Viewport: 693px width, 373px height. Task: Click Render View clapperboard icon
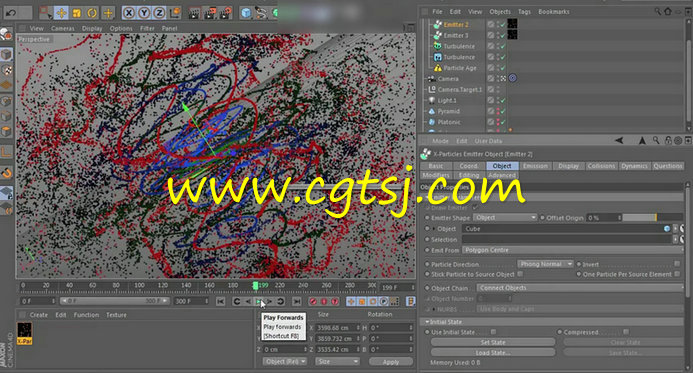coord(194,13)
